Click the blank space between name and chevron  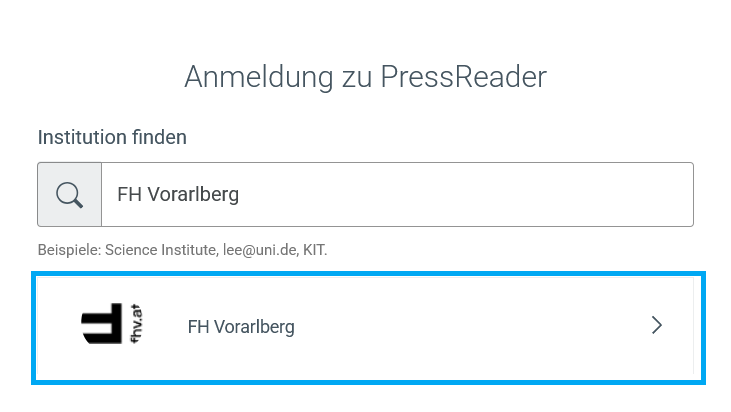click(x=471, y=326)
